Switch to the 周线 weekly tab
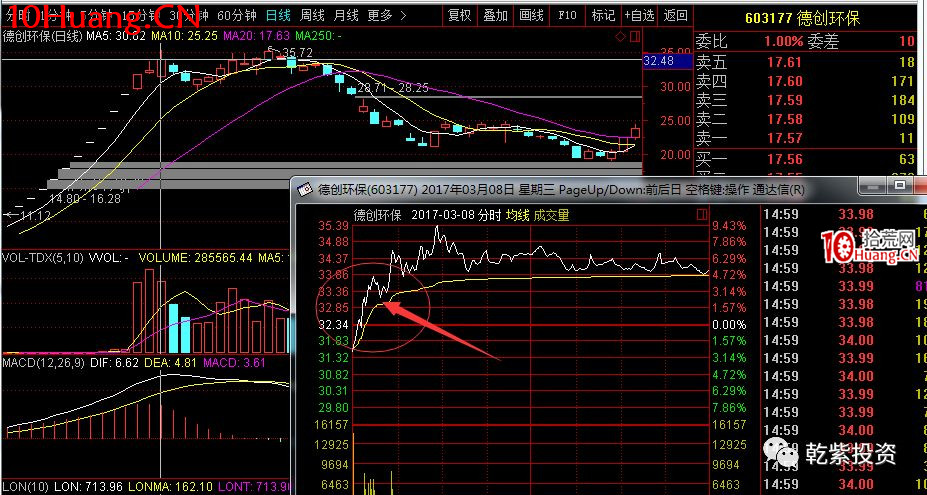Viewport: 927px width, 495px height. (x=312, y=15)
